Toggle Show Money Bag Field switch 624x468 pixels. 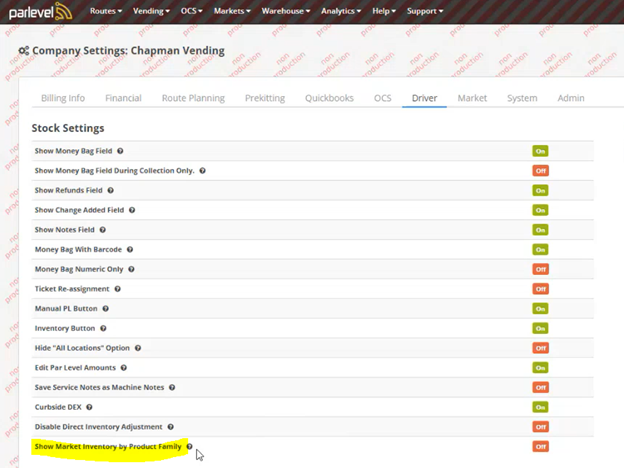coord(540,151)
